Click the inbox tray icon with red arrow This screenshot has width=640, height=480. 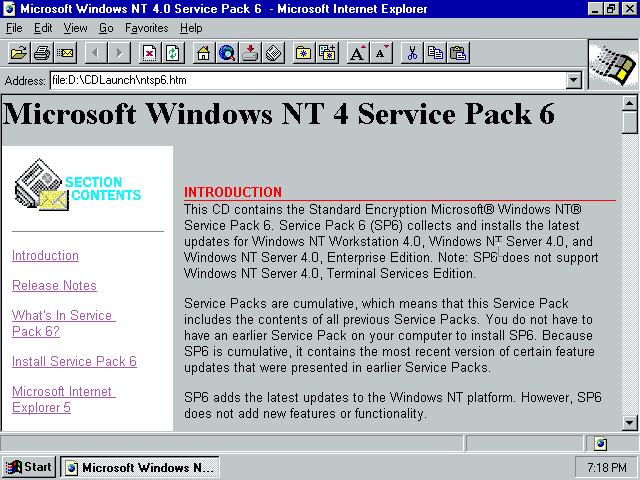pos(250,53)
